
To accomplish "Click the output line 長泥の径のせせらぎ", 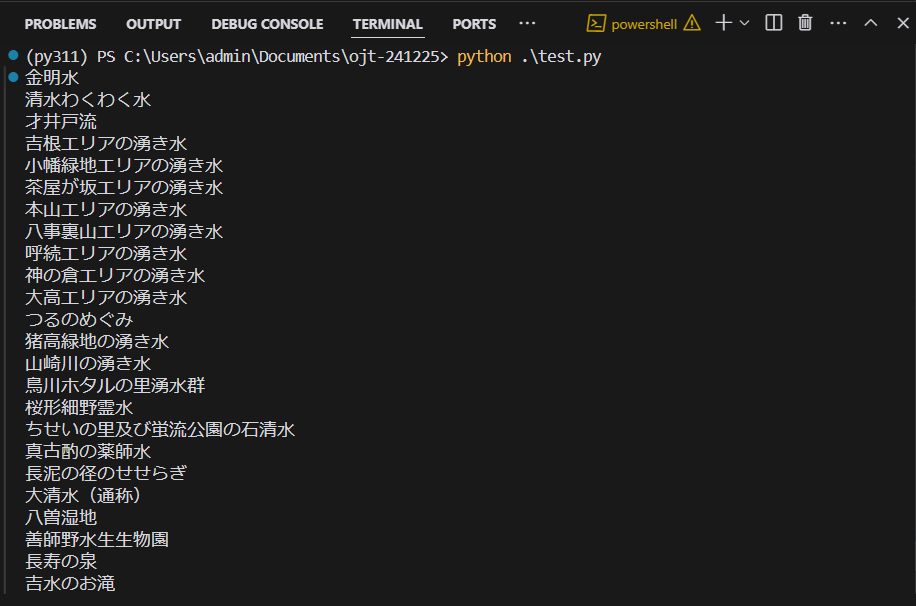I will click(106, 473).
